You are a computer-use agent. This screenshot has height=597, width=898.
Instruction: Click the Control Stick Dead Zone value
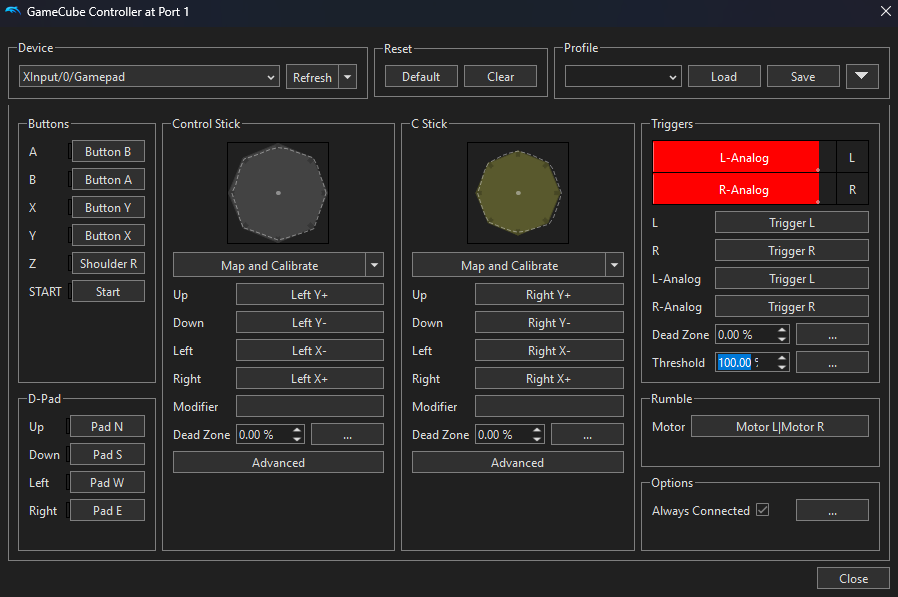[x=263, y=434]
